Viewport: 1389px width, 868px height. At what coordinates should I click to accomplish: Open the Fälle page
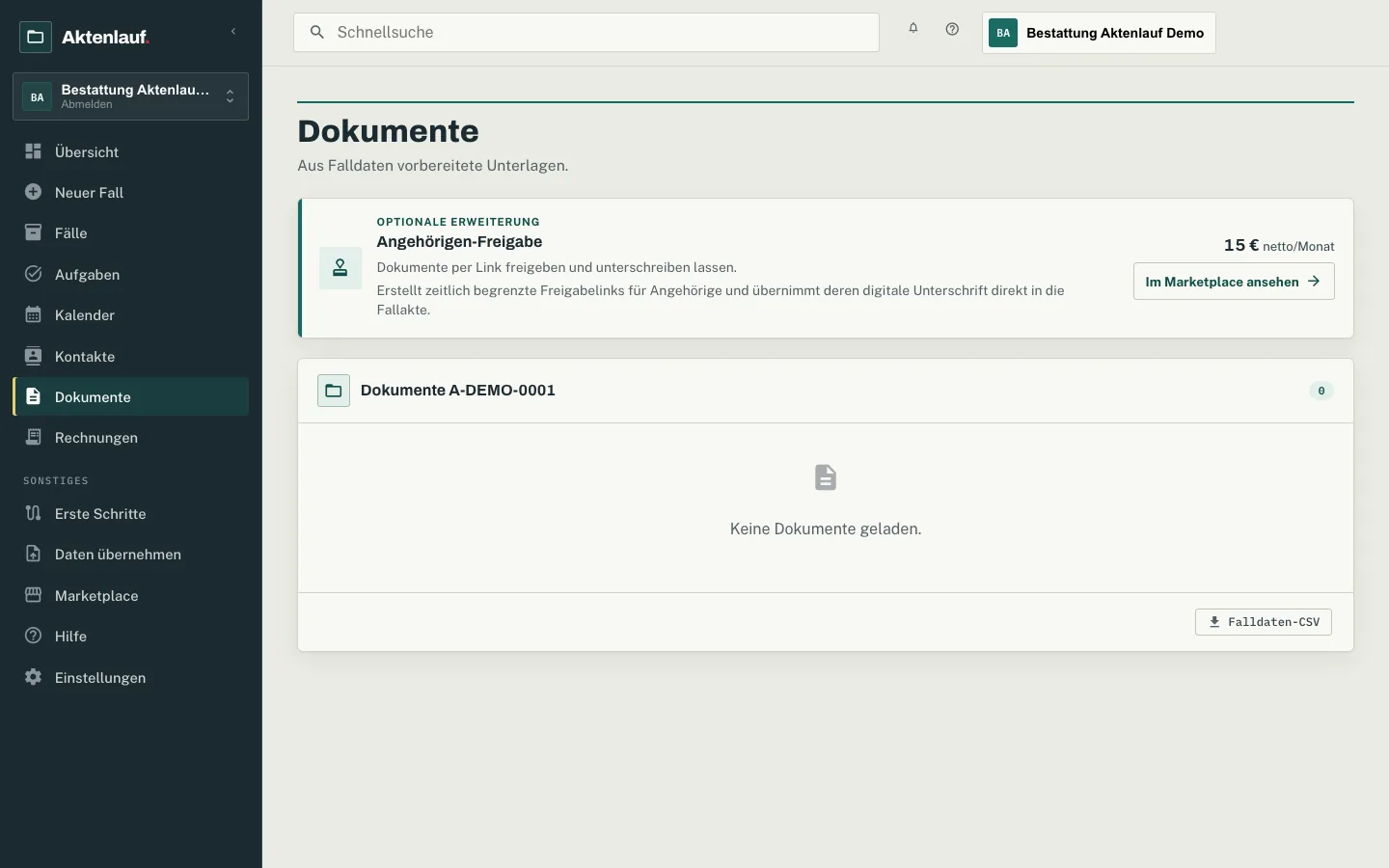[x=130, y=232]
